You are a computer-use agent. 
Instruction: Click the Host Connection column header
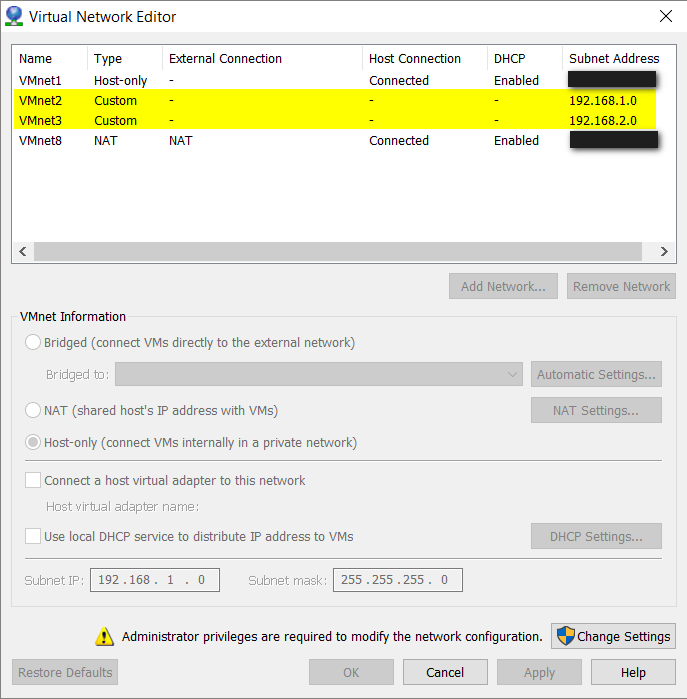pyautogui.click(x=425, y=58)
